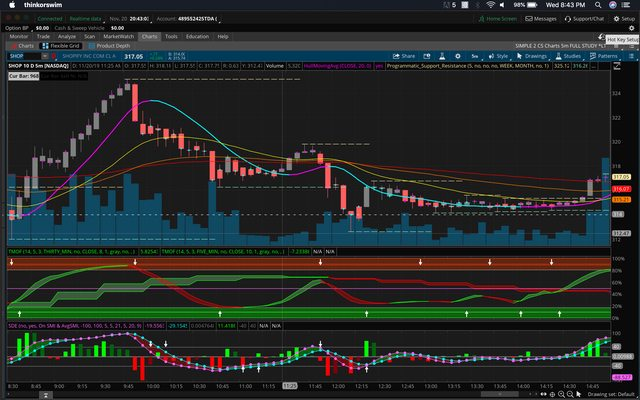
Task: Click the Cur Bar: 968 label
Action: click(x=24, y=76)
